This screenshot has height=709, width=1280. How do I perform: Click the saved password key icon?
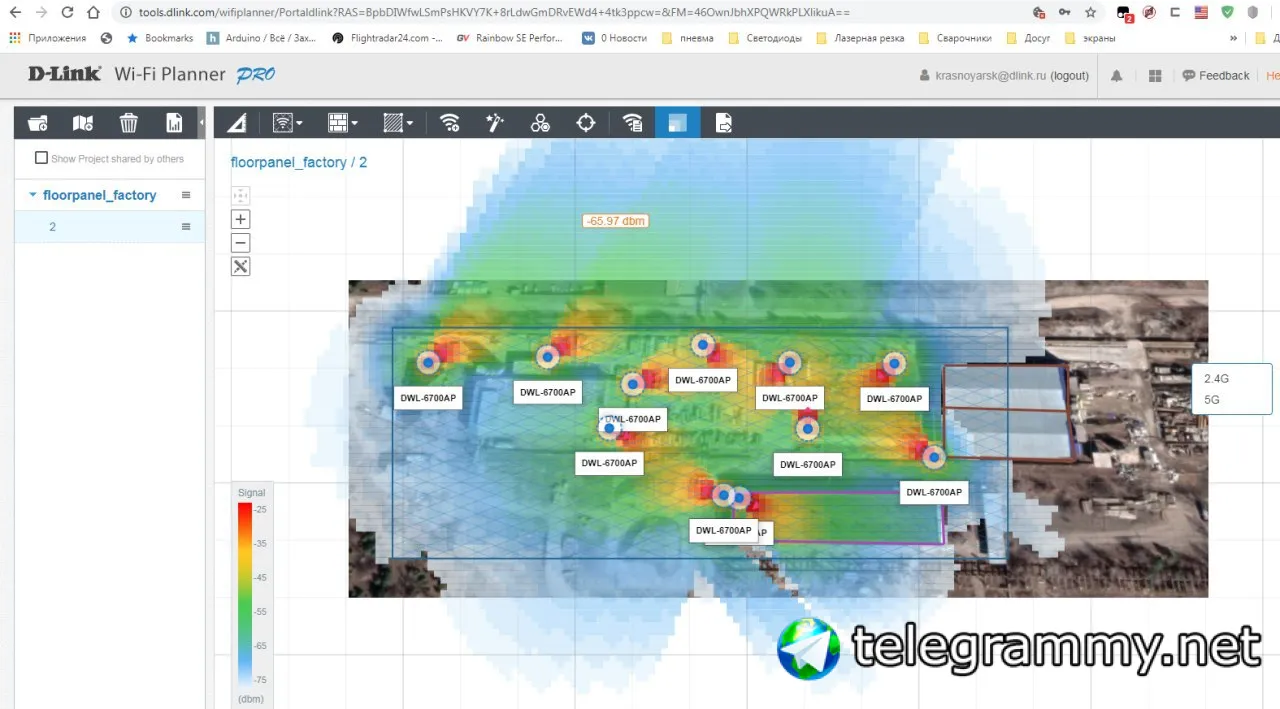[1065, 13]
